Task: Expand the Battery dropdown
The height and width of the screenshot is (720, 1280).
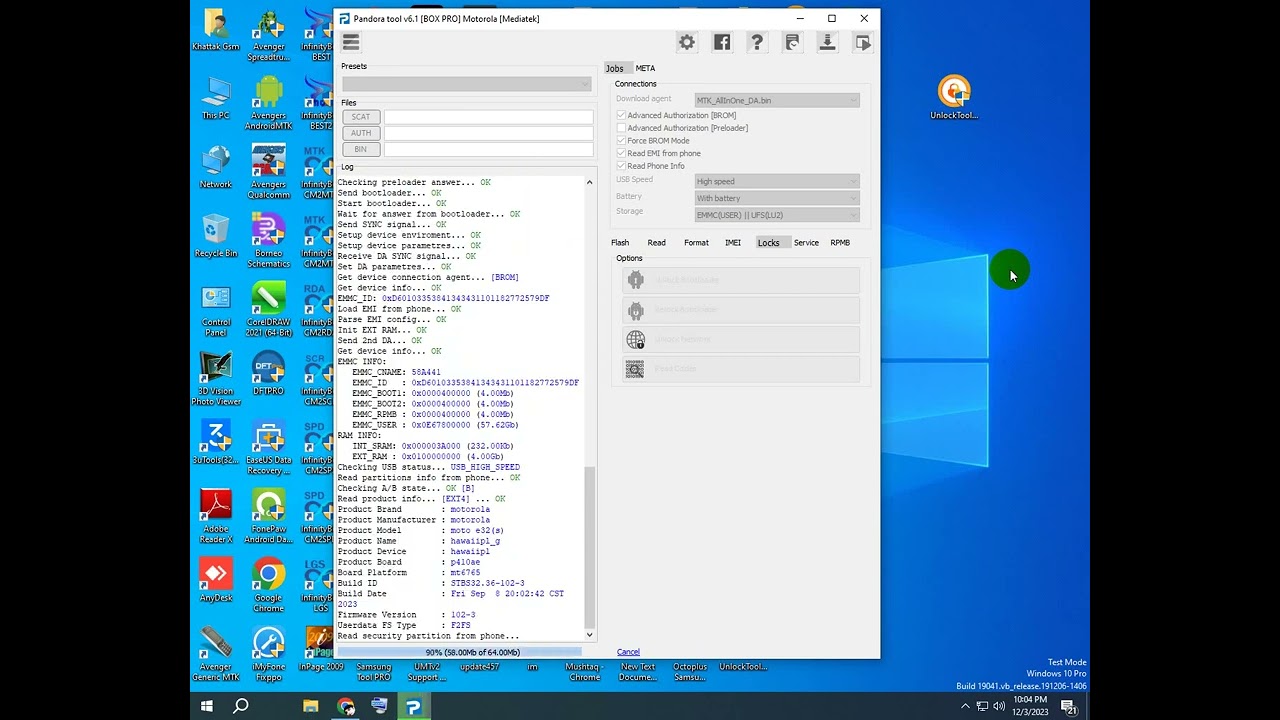Action: (x=777, y=198)
